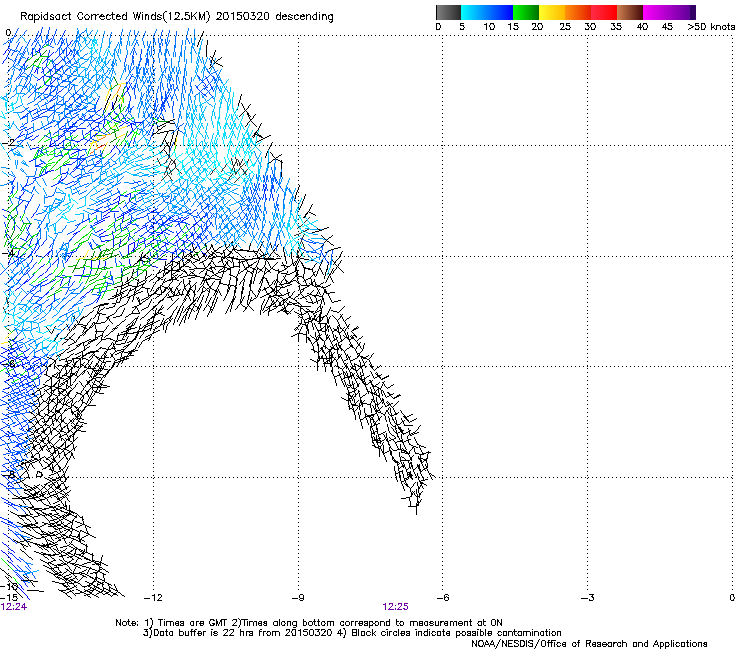This screenshot has height=650, width=740.
Task: Click the dark blue 10–15 knots legend swatch
Action: [500, 12]
